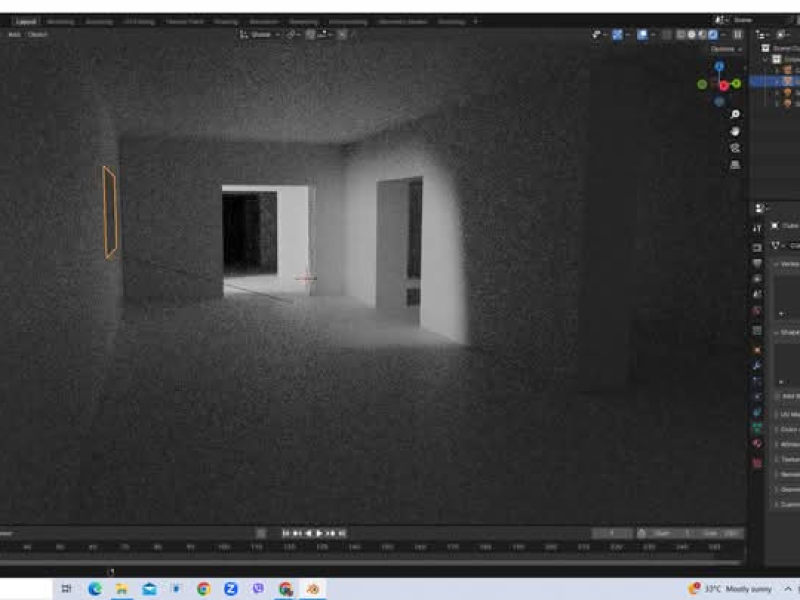Open the Tool properties tab (wrench and screwdriver)

tap(757, 228)
